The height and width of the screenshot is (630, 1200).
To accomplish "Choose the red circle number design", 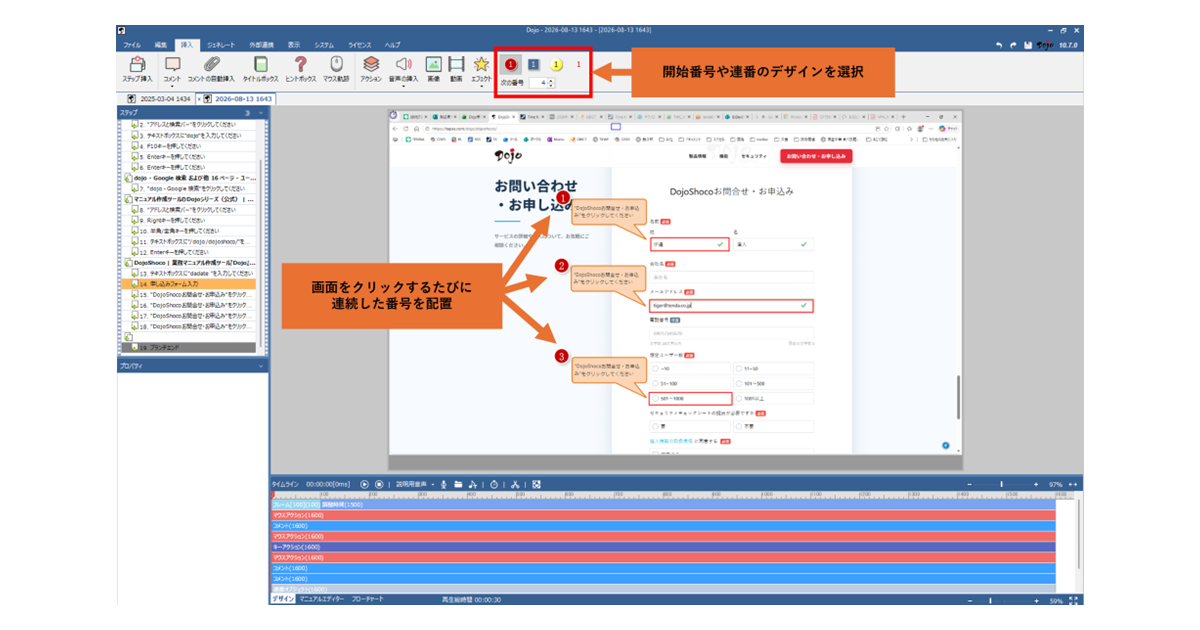I will 511,65.
